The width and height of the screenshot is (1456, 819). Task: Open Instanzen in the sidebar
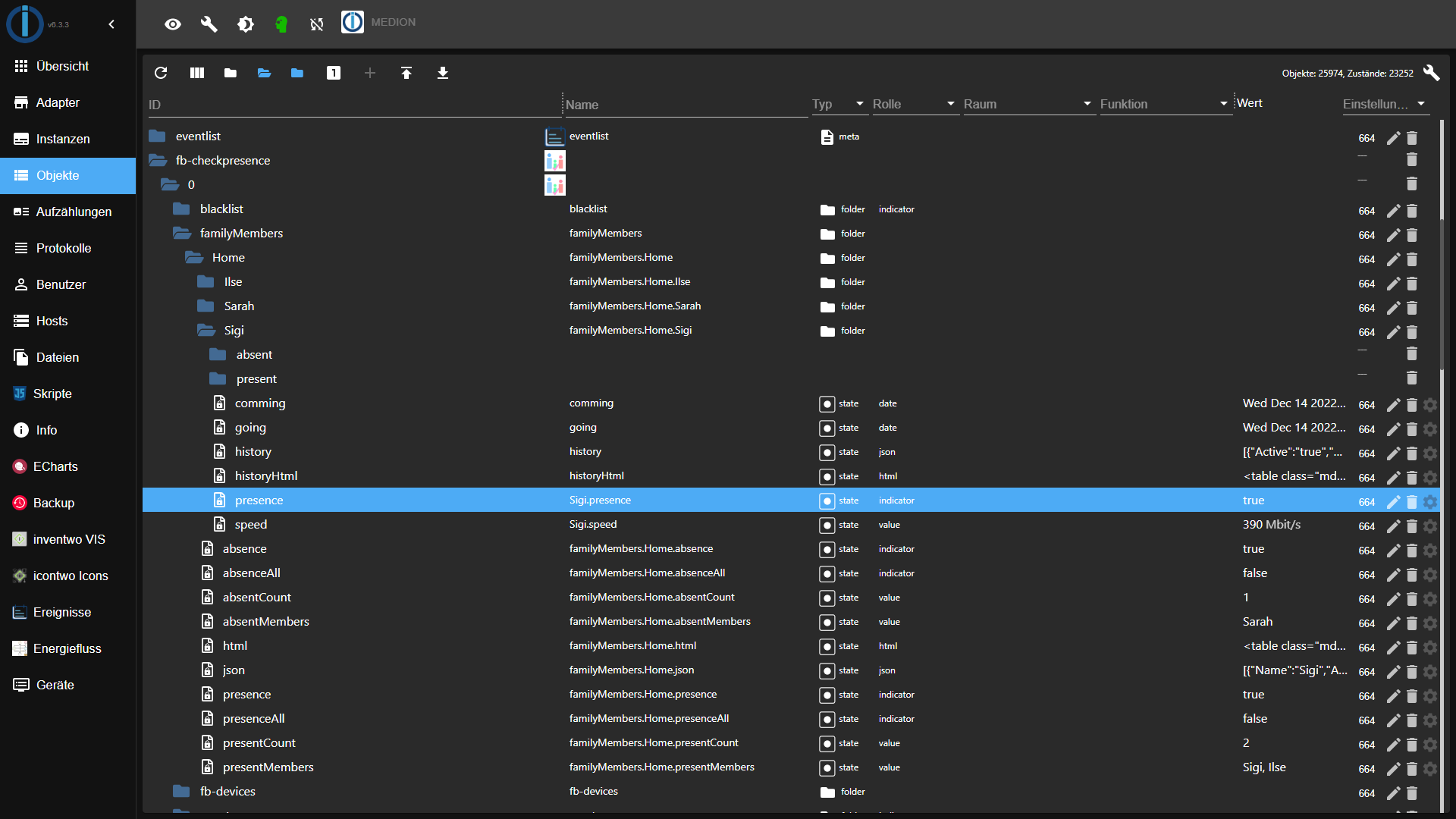(x=68, y=139)
